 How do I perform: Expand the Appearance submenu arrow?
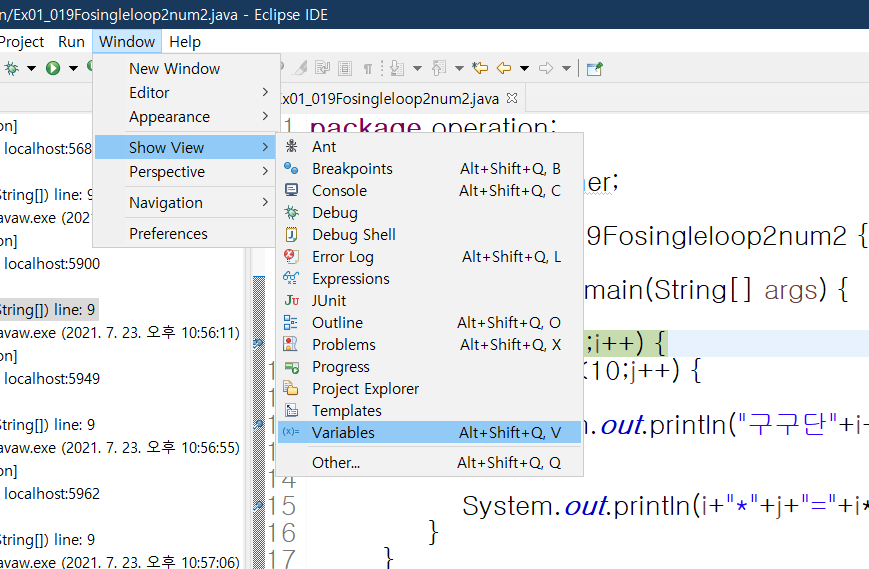click(x=265, y=116)
